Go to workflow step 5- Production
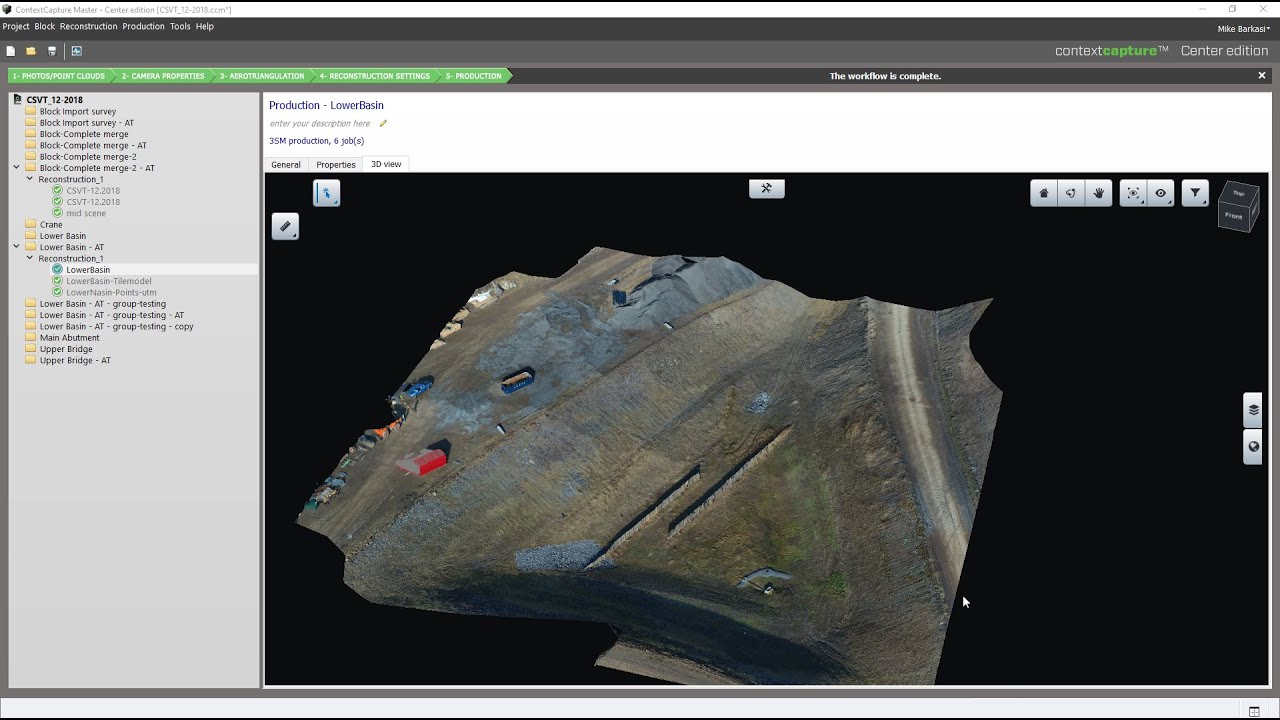Image resolution: width=1280 pixels, height=720 pixels. [474, 76]
